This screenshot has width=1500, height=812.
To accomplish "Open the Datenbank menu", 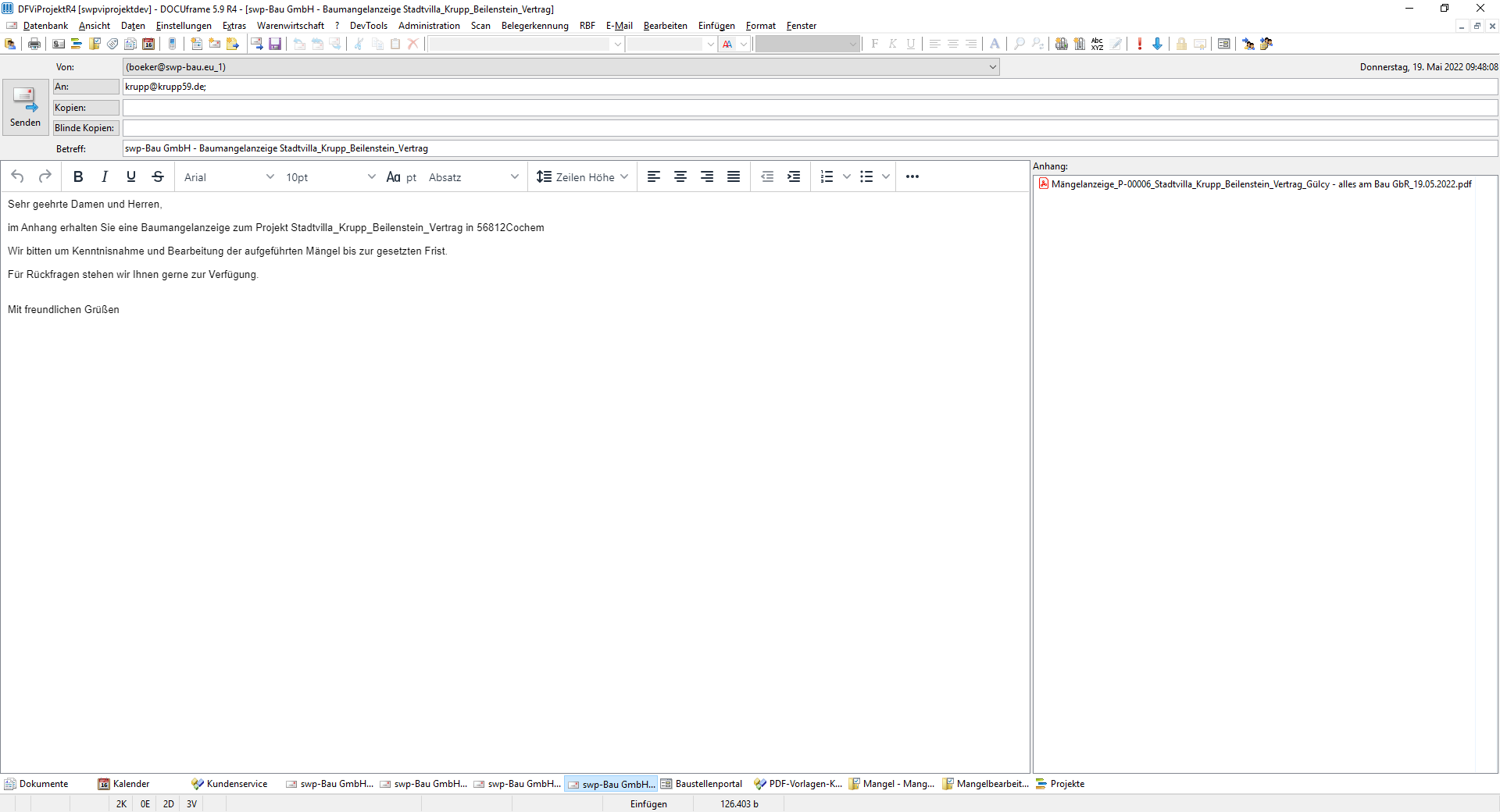I will pyautogui.click(x=45, y=26).
